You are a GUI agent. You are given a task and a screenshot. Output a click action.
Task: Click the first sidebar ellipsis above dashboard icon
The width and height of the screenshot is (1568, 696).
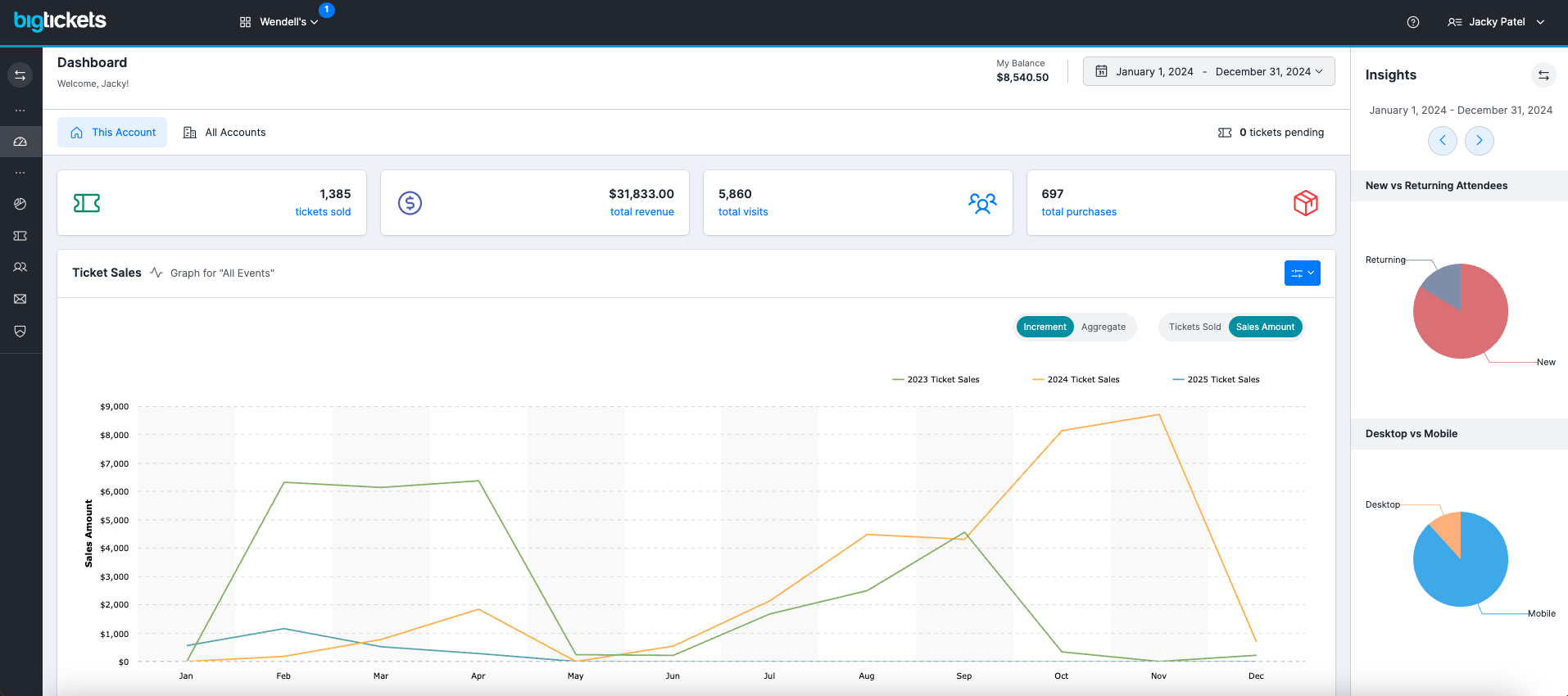pyautogui.click(x=20, y=110)
